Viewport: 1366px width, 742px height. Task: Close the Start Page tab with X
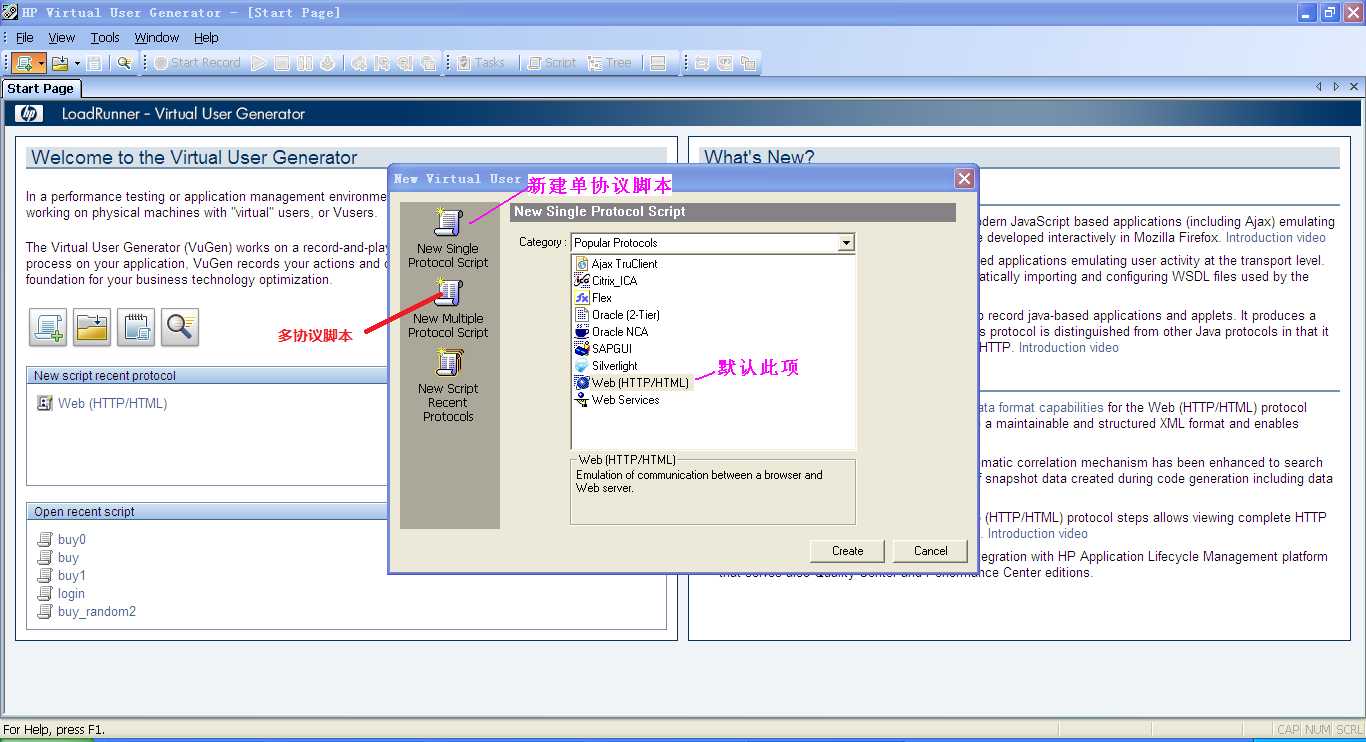pos(1354,88)
